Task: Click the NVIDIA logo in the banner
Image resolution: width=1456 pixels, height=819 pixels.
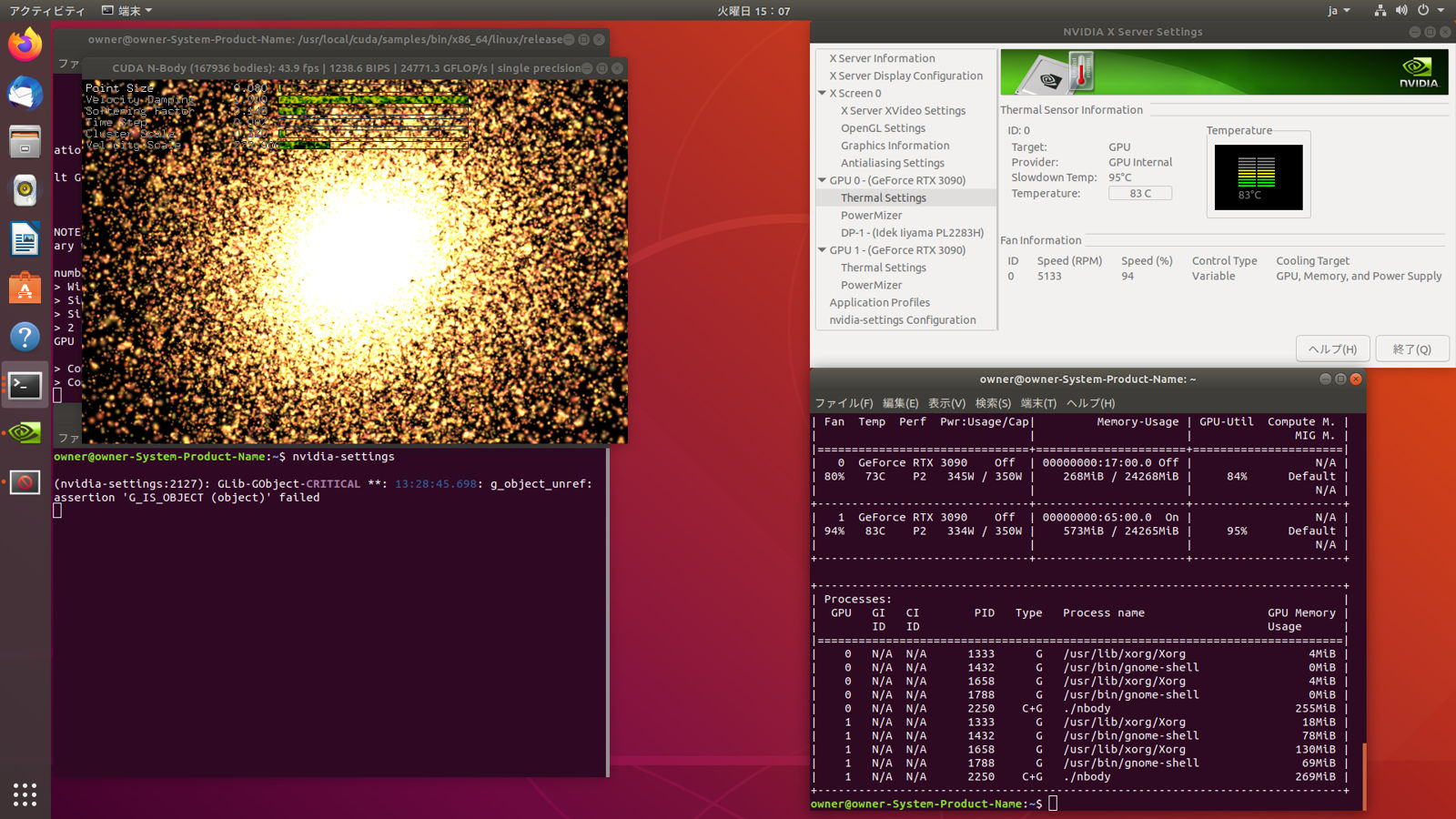Action: click(x=1418, y=73)
